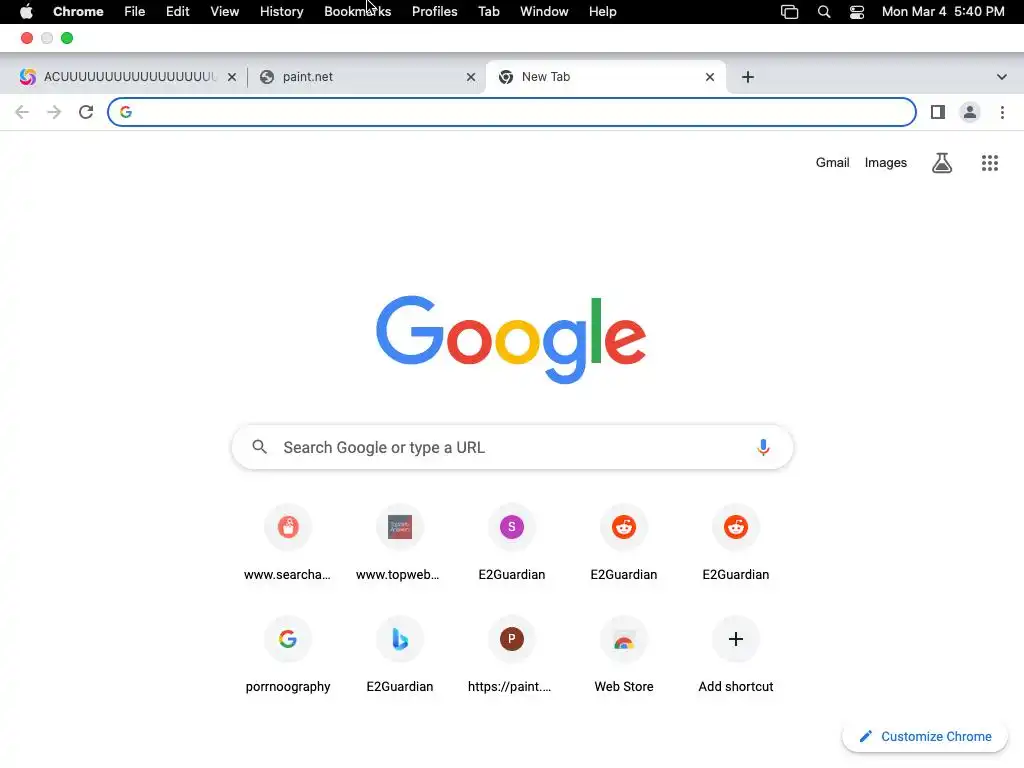Open macOS Spotlight search icon
The image size is (1024, 768).
[x=824, y=12]
